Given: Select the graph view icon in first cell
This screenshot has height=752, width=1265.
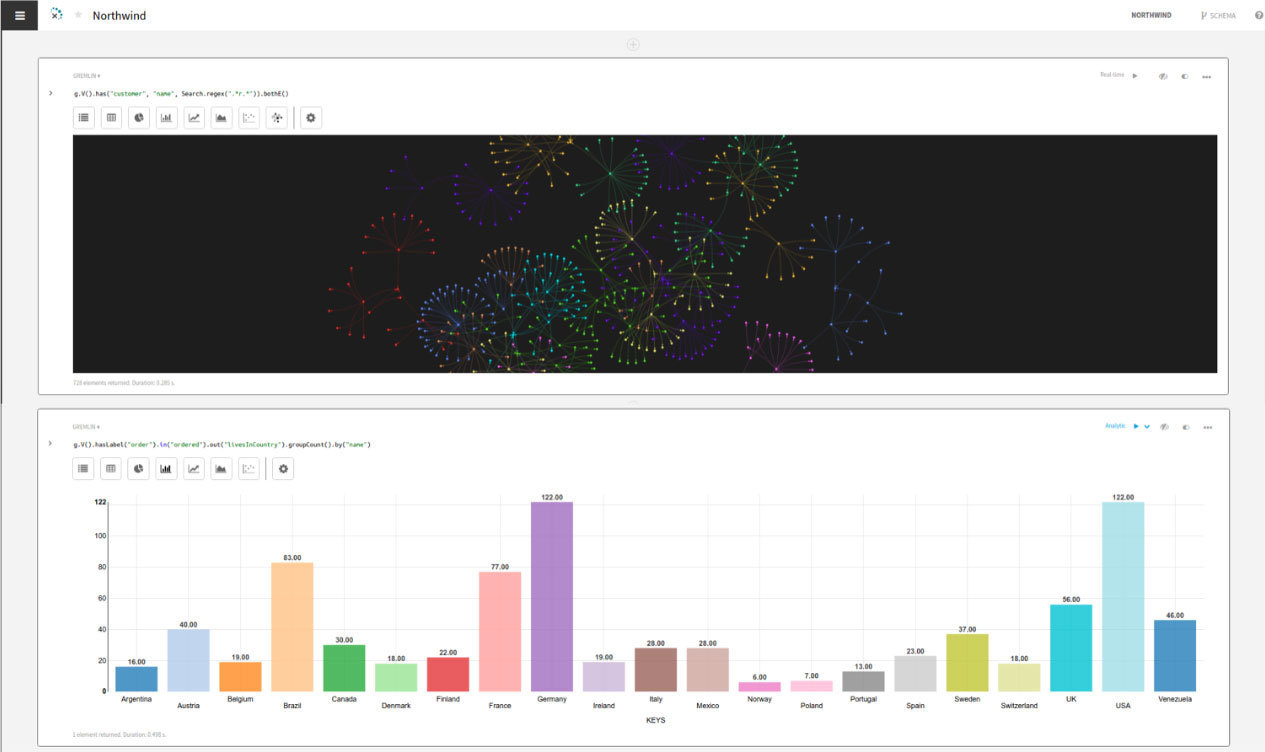Looking at the screenshot, I should tap(277, 118).
